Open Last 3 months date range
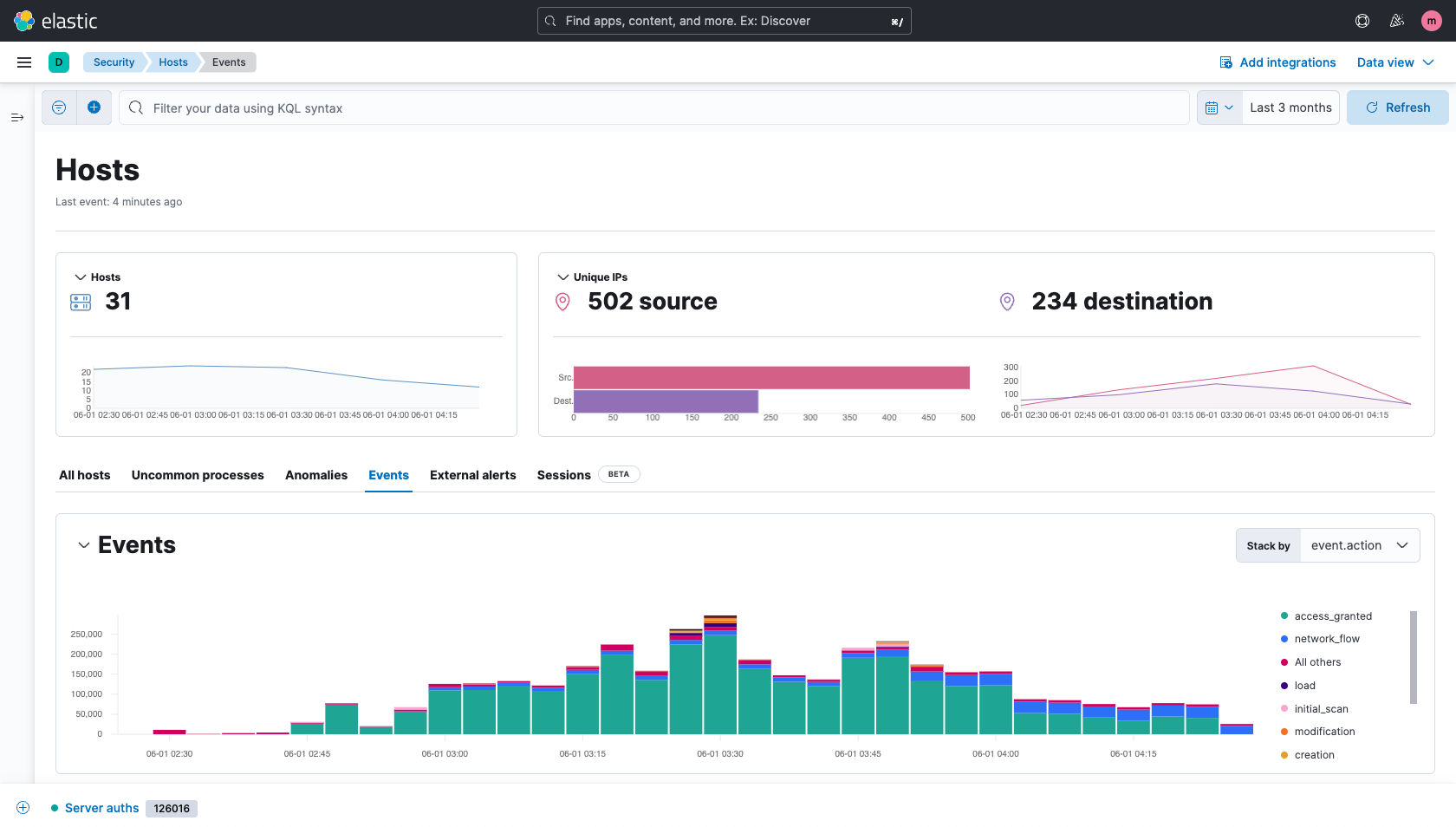 1290,107
